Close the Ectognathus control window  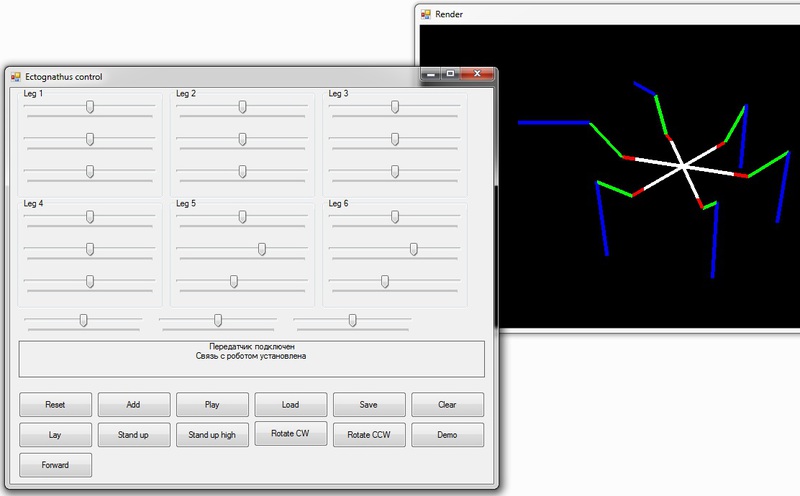pos(477,75)
